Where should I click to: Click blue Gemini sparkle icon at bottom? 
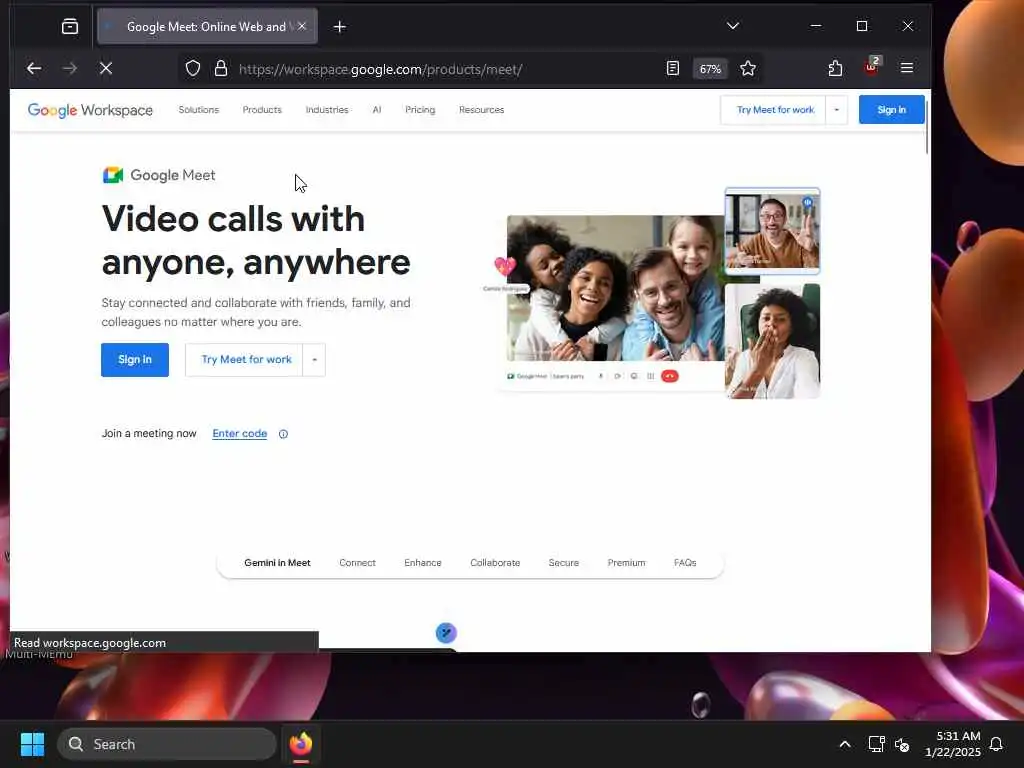[446, 633]
